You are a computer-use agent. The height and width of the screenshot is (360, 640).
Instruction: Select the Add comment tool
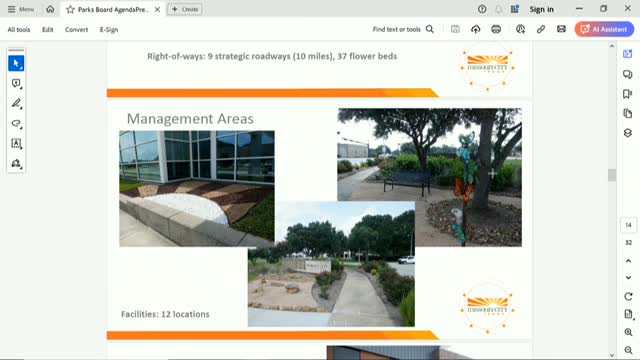[16, 83]
